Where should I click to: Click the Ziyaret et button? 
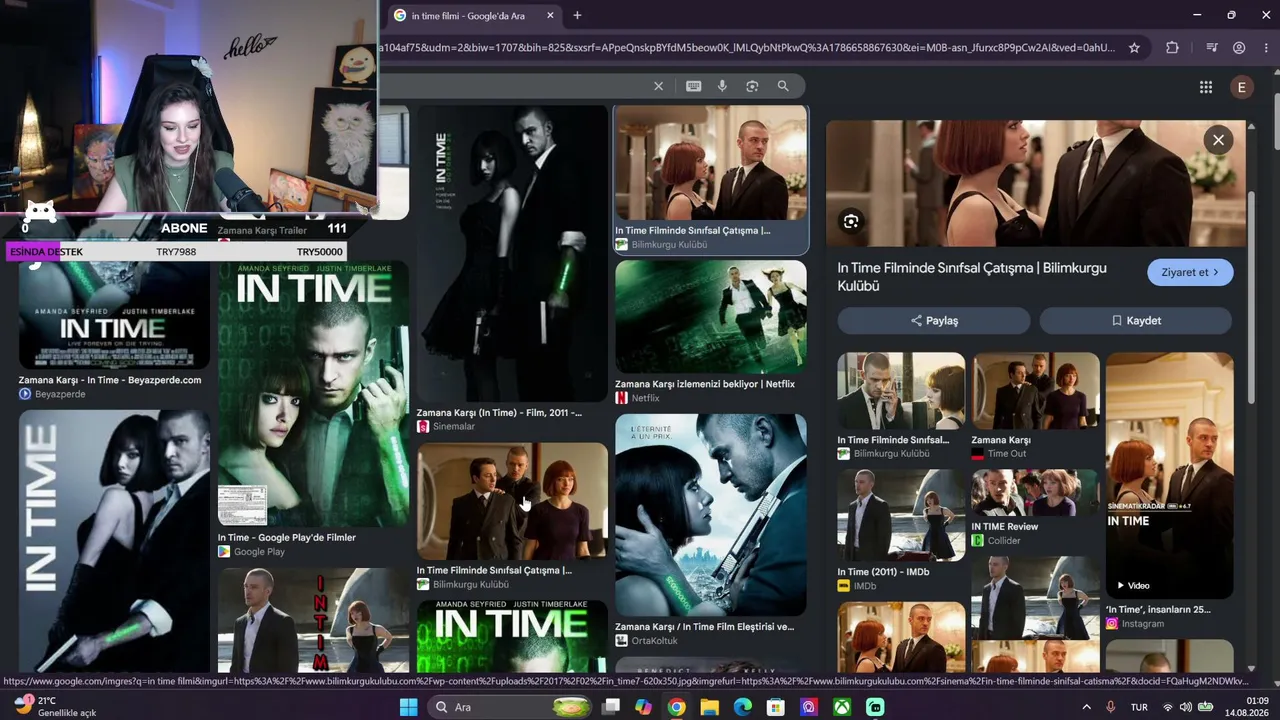point(1190,272)
